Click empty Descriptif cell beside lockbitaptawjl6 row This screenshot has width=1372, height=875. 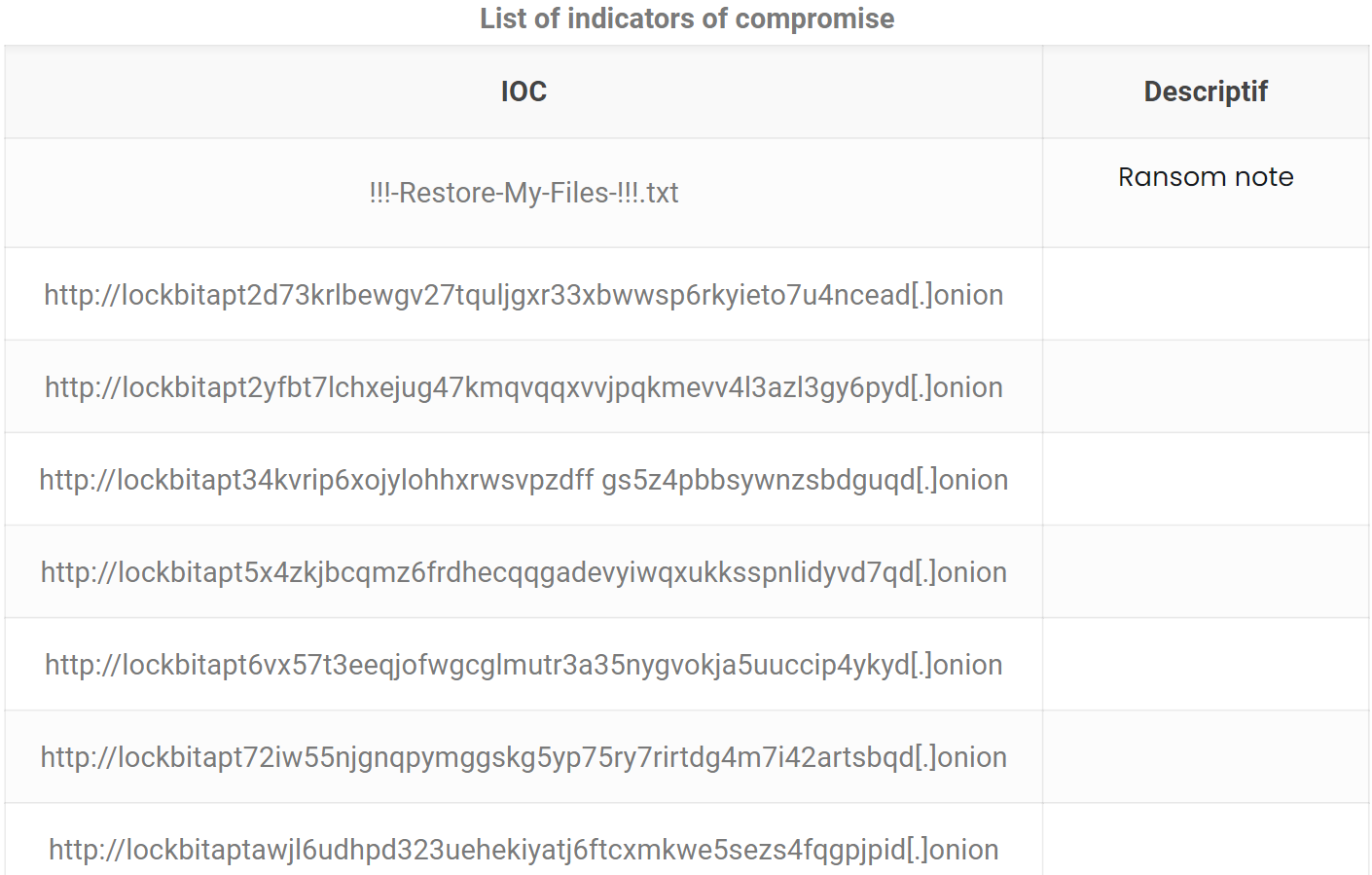point(1206,839)
